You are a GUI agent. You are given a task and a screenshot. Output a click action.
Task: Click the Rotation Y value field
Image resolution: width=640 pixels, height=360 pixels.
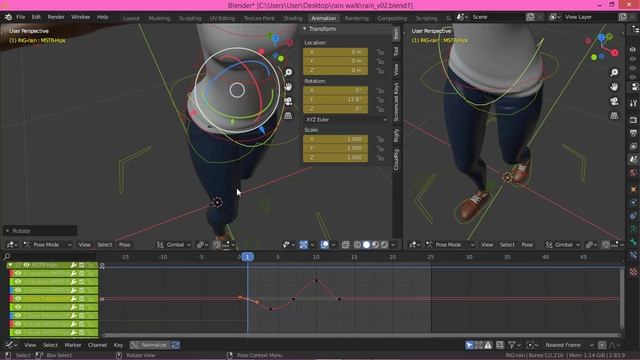click(336, 100)
